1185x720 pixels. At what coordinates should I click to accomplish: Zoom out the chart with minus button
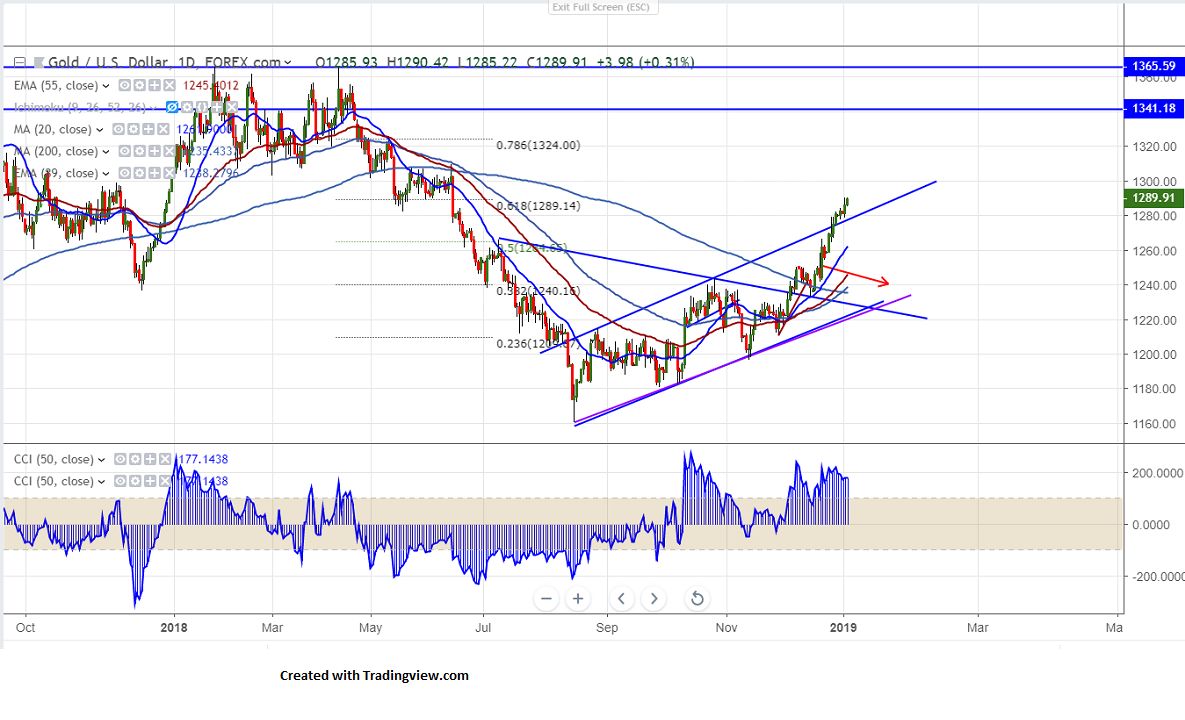[546, 598]
